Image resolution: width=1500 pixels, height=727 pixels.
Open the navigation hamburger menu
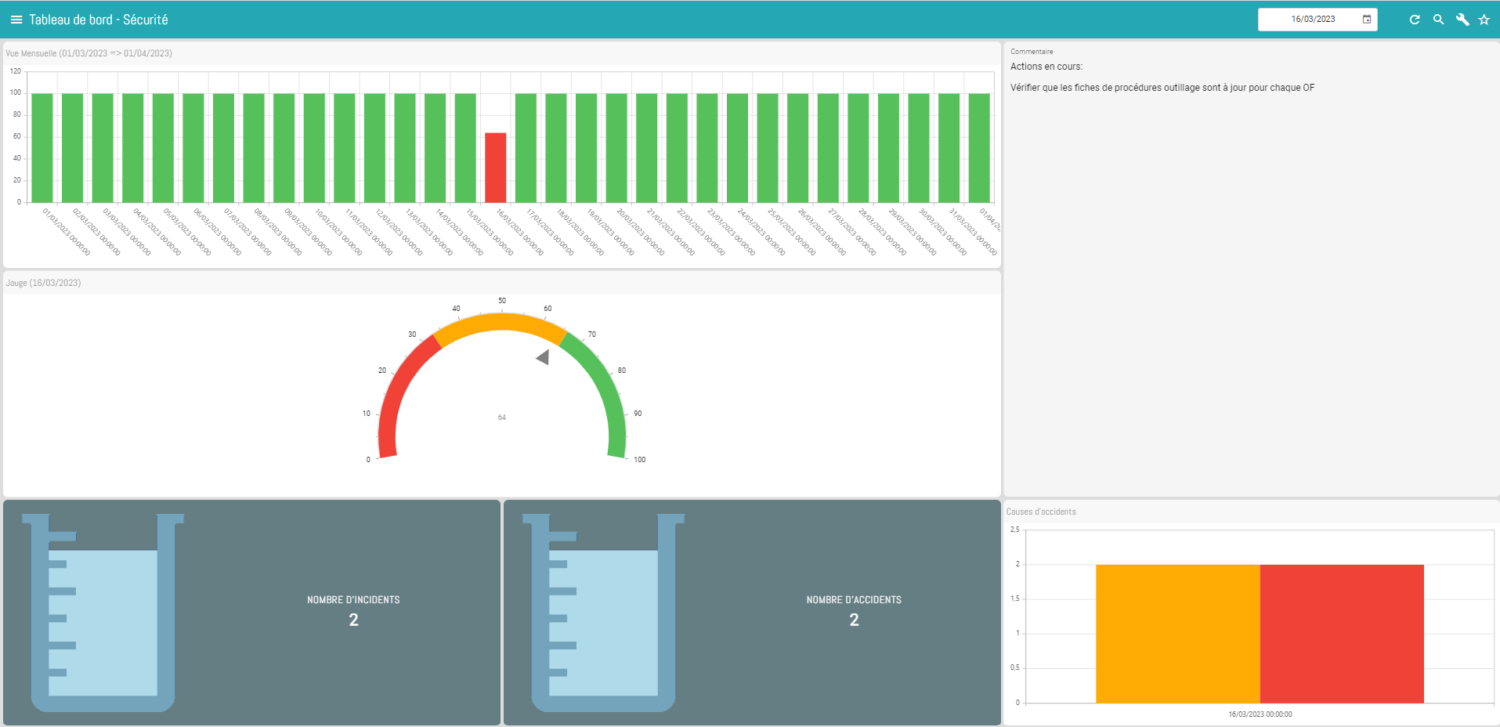tap(15, 18)
